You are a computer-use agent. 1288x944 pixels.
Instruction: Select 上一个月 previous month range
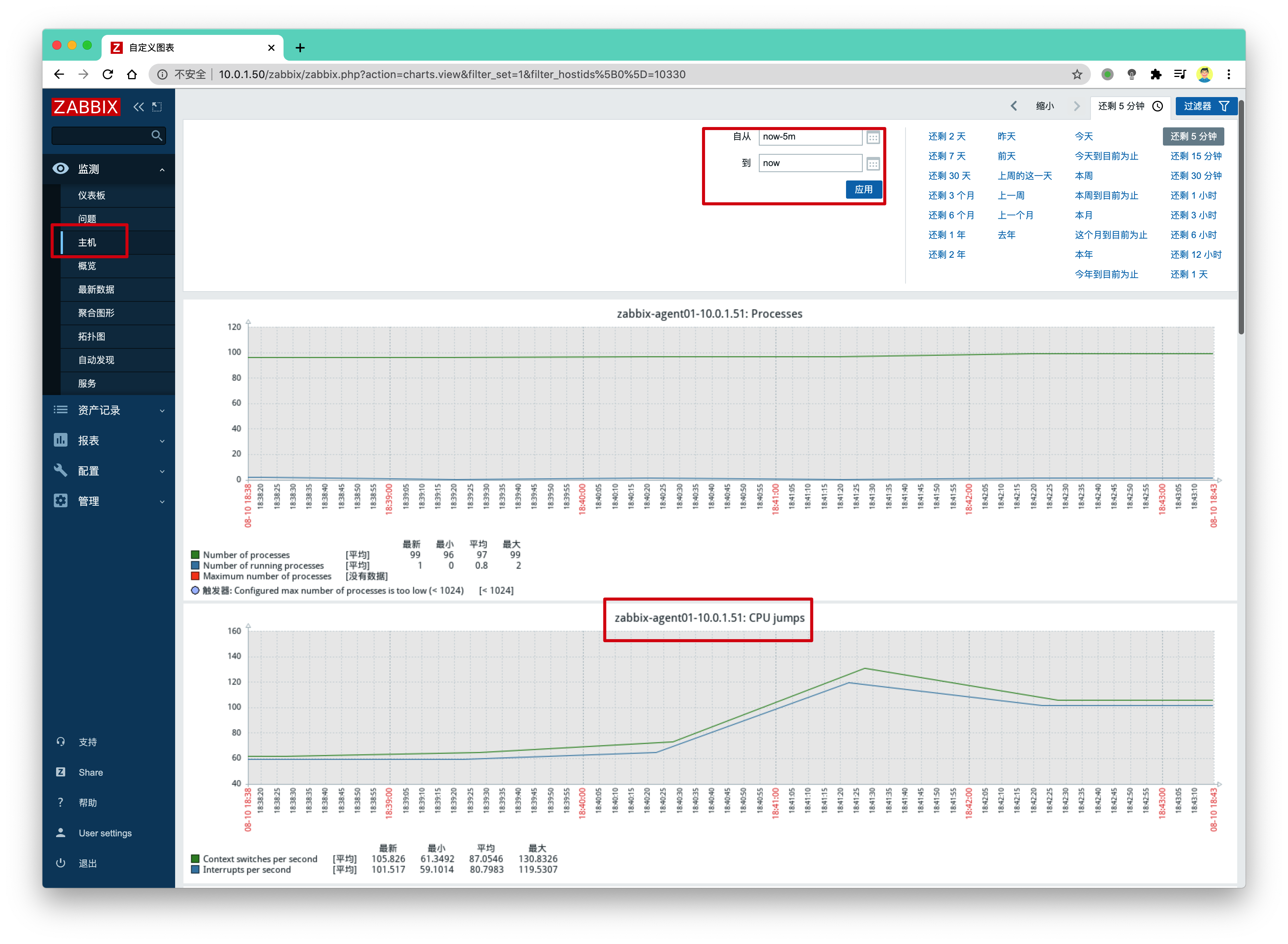click(1015, 215)
